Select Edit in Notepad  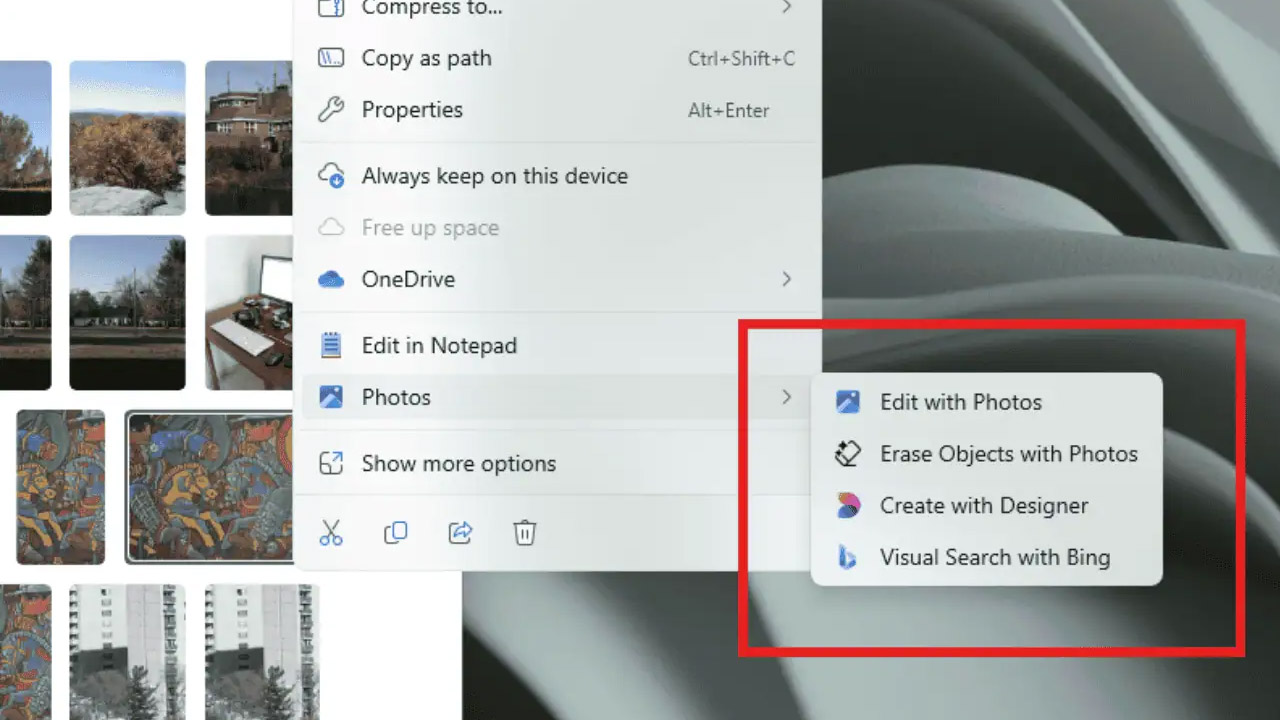[557, 346]
